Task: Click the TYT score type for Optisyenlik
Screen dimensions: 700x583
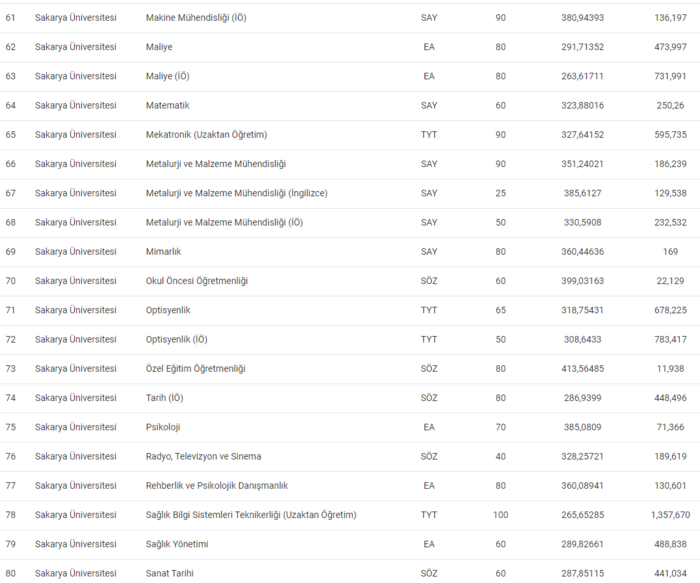Action: [x=429, y=310]
